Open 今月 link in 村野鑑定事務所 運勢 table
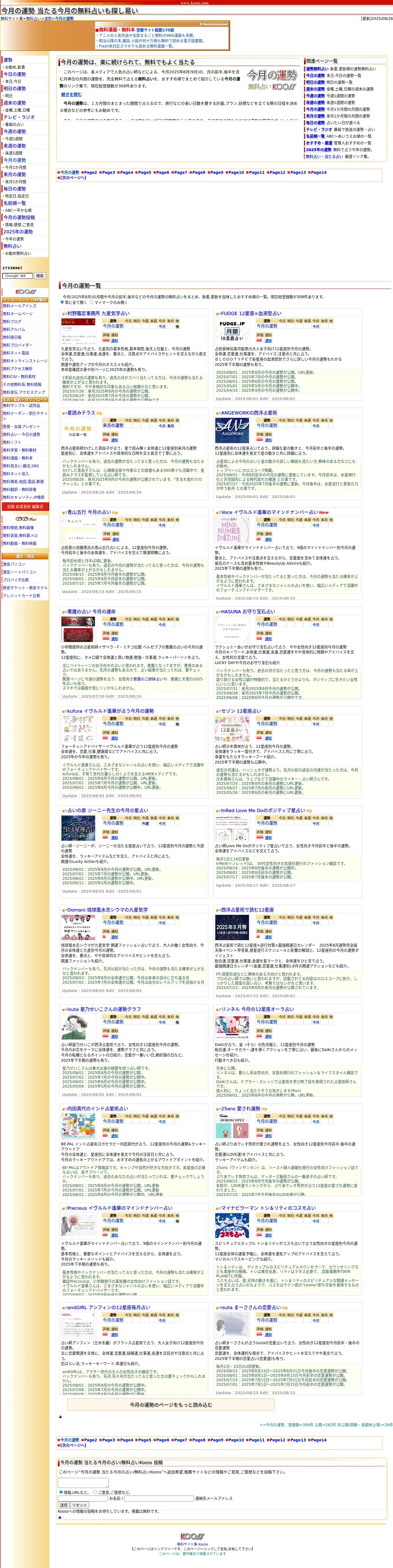This screenshot has height=1568, width=393. point(162,326)
